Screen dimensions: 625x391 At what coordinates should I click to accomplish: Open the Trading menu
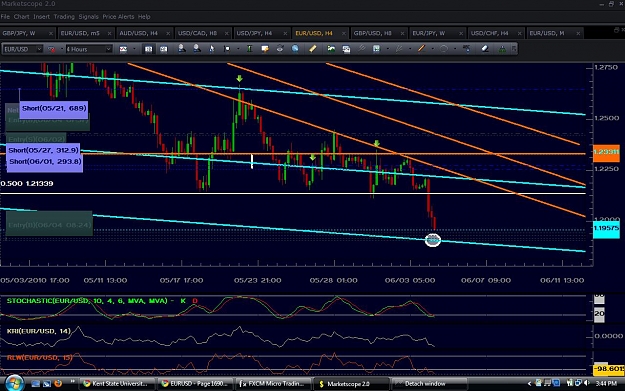click(64, 17)
